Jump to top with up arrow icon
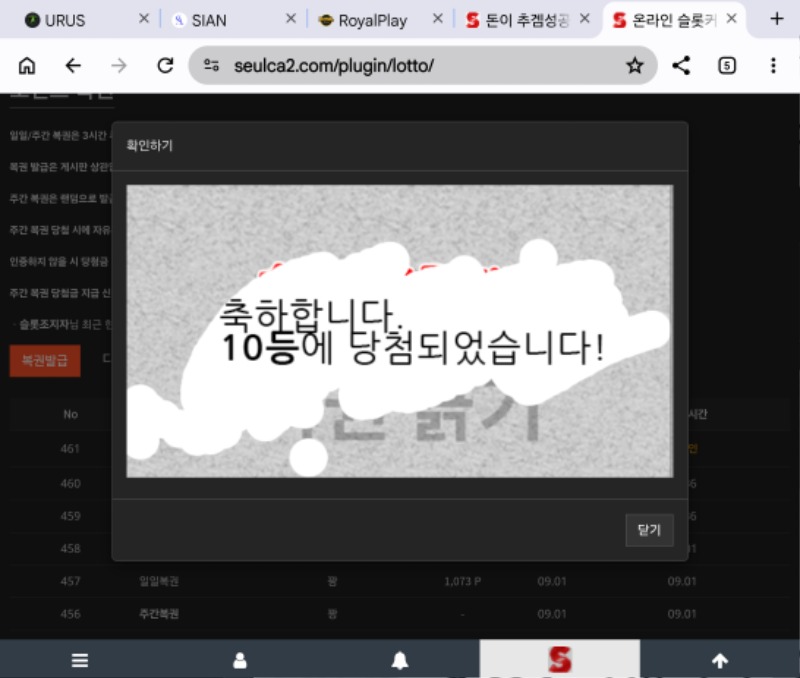The image size is (800, 678). 720,660
